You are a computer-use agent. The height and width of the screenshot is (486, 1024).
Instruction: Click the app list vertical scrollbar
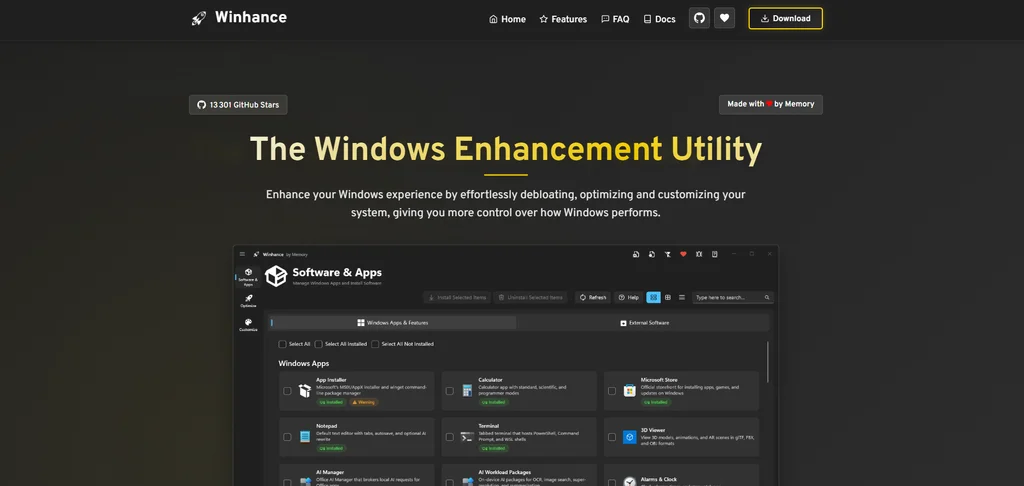click(x=768, y=362)
